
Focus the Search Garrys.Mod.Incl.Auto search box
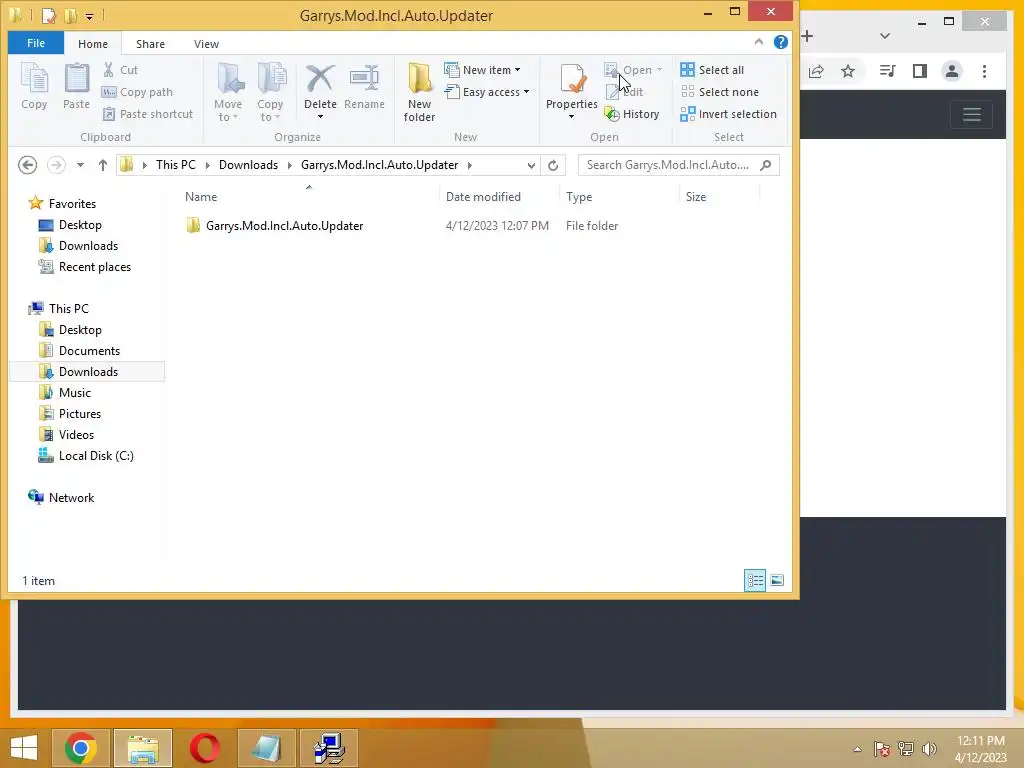(679, 165)
